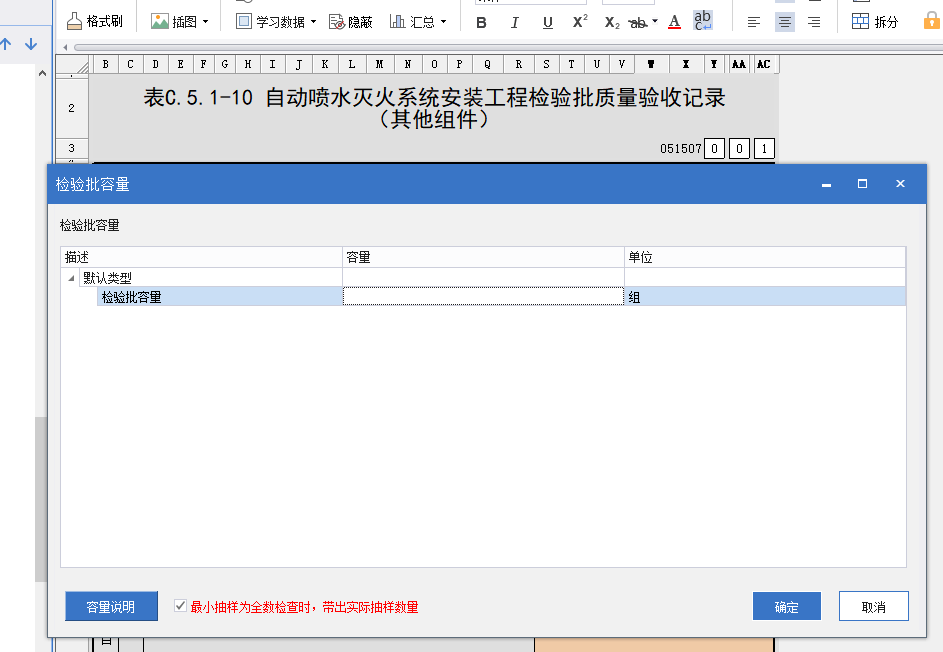
Task: Expand the 插图 dropdown arrow
Action: coord(206,22)
